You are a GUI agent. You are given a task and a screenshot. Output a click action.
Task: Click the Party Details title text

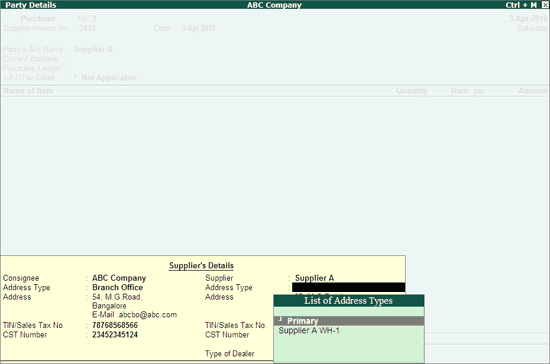click(x=31, y=5)
